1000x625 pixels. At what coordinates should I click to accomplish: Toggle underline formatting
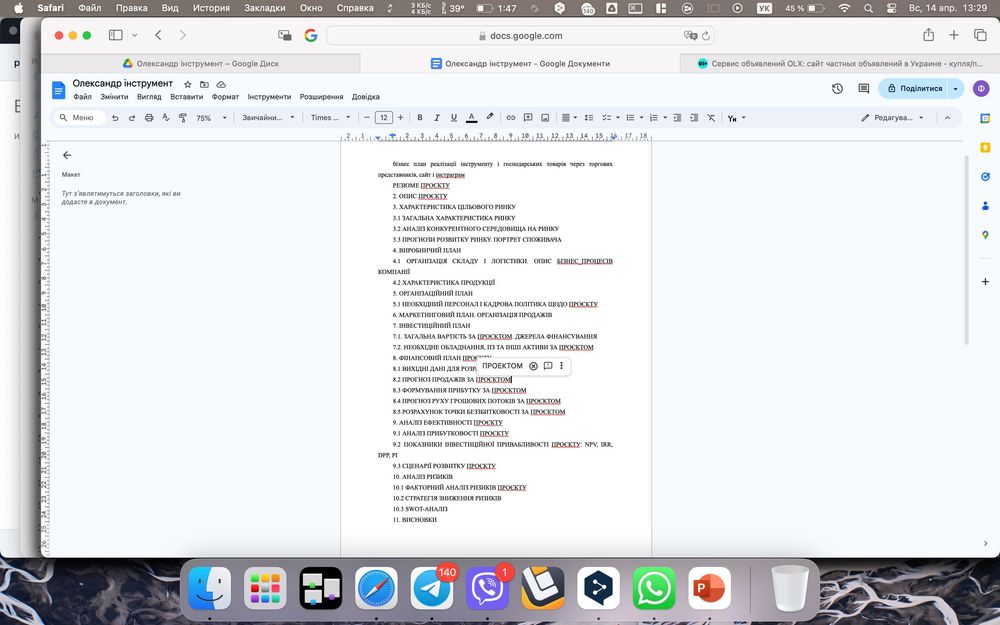(453, 118)
